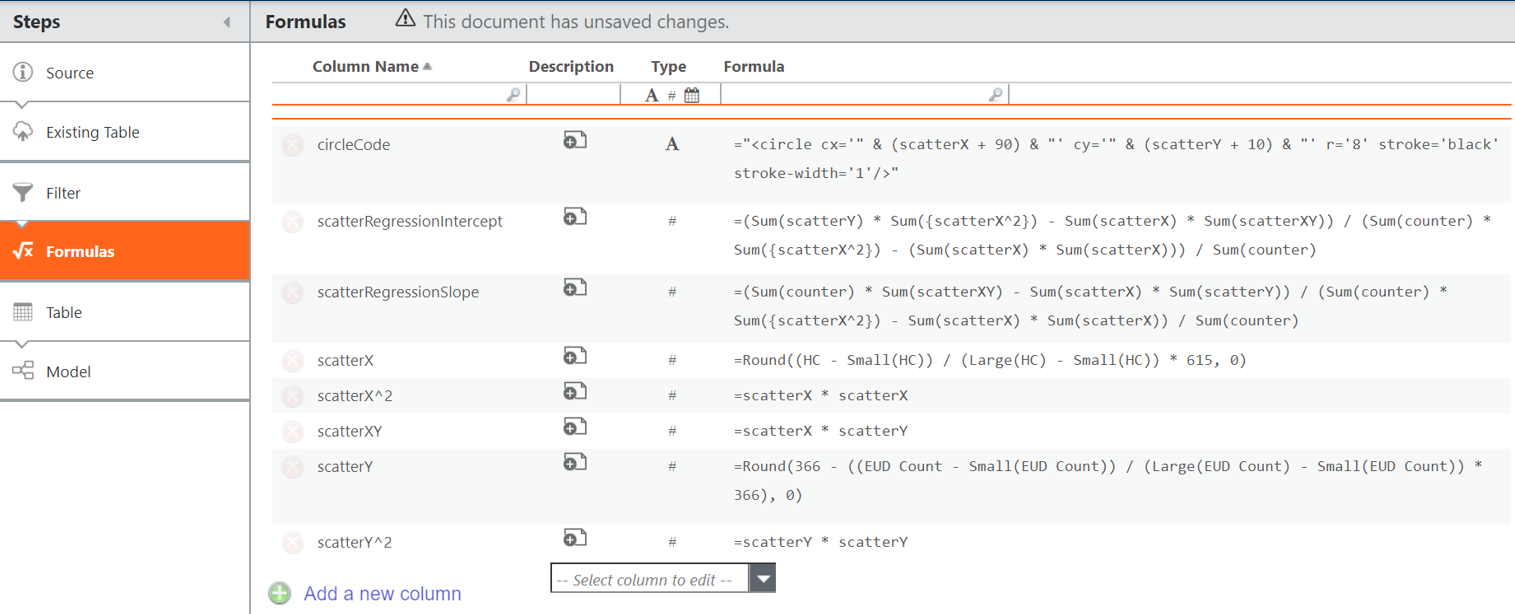Click the scatterXY column name
Viewport: 1515px width, 614px height.
pos(350,432)
